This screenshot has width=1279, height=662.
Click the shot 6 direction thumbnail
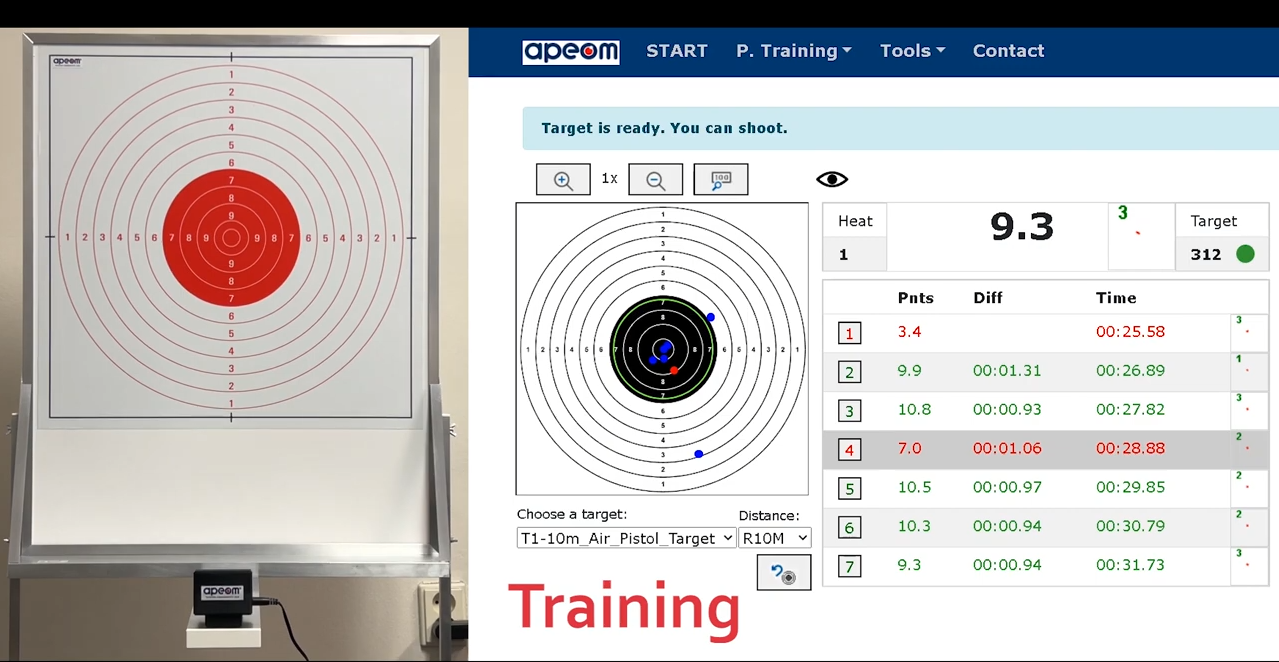1247,527
